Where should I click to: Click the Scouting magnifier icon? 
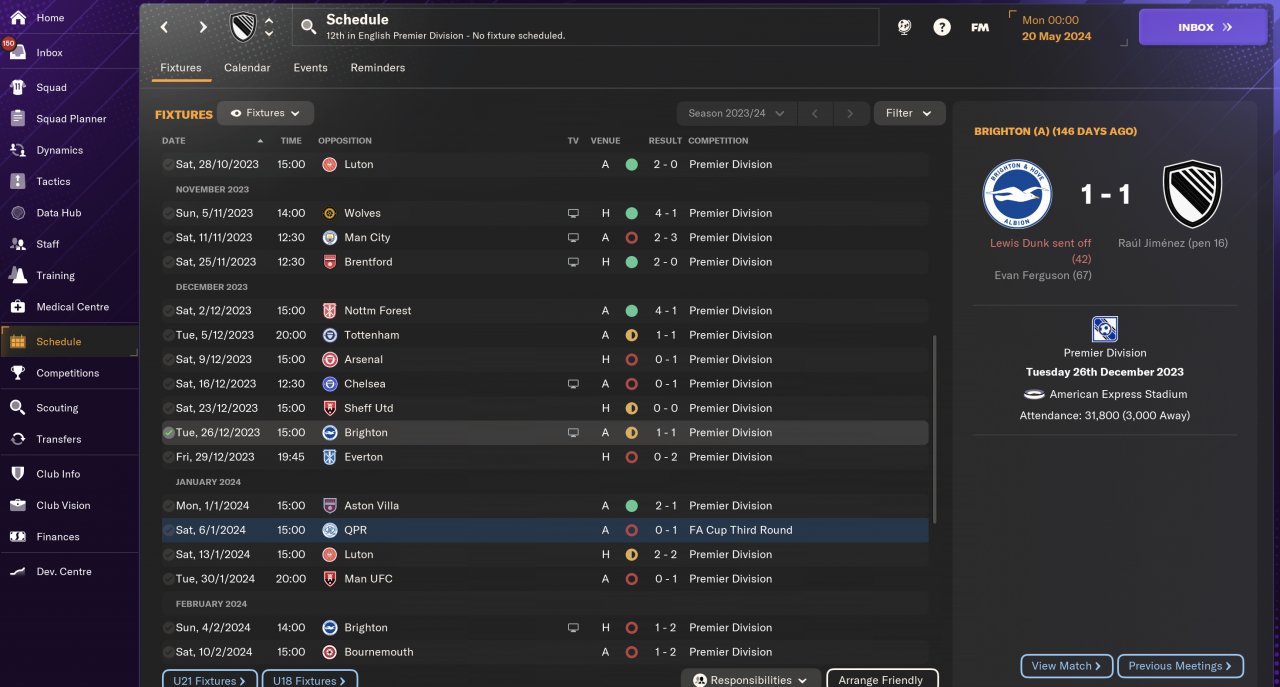point(17,407)
